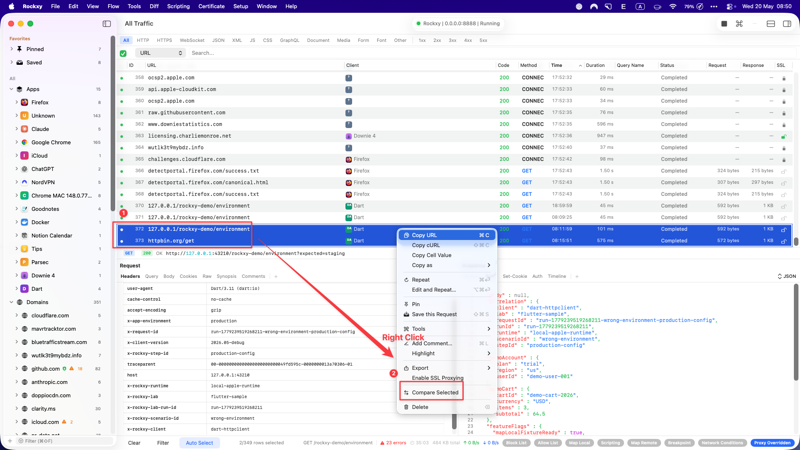This screenshot has height=450, width=800.
Task: Select the Pinned pin icon in Favorites
Action: point(19,49)
